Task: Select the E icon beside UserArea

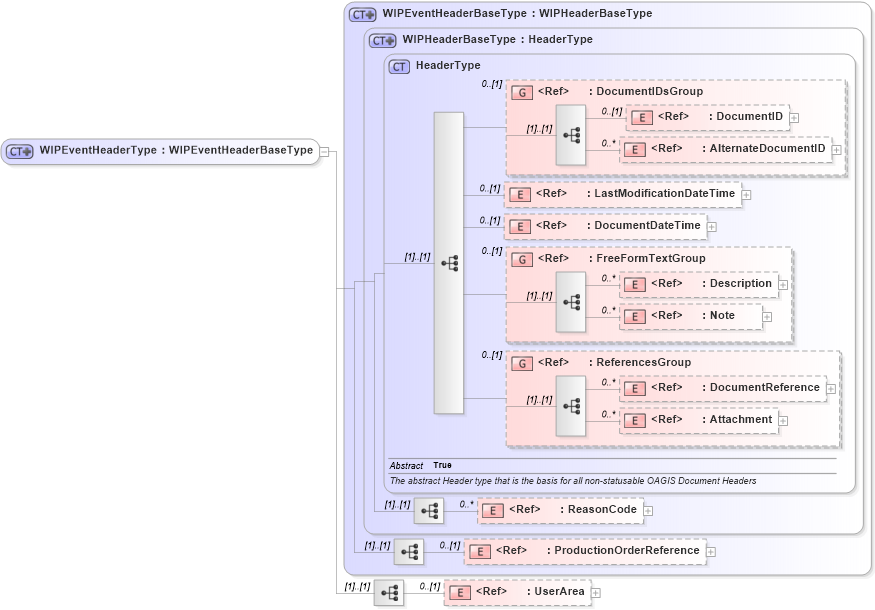Action: point(461,591)
